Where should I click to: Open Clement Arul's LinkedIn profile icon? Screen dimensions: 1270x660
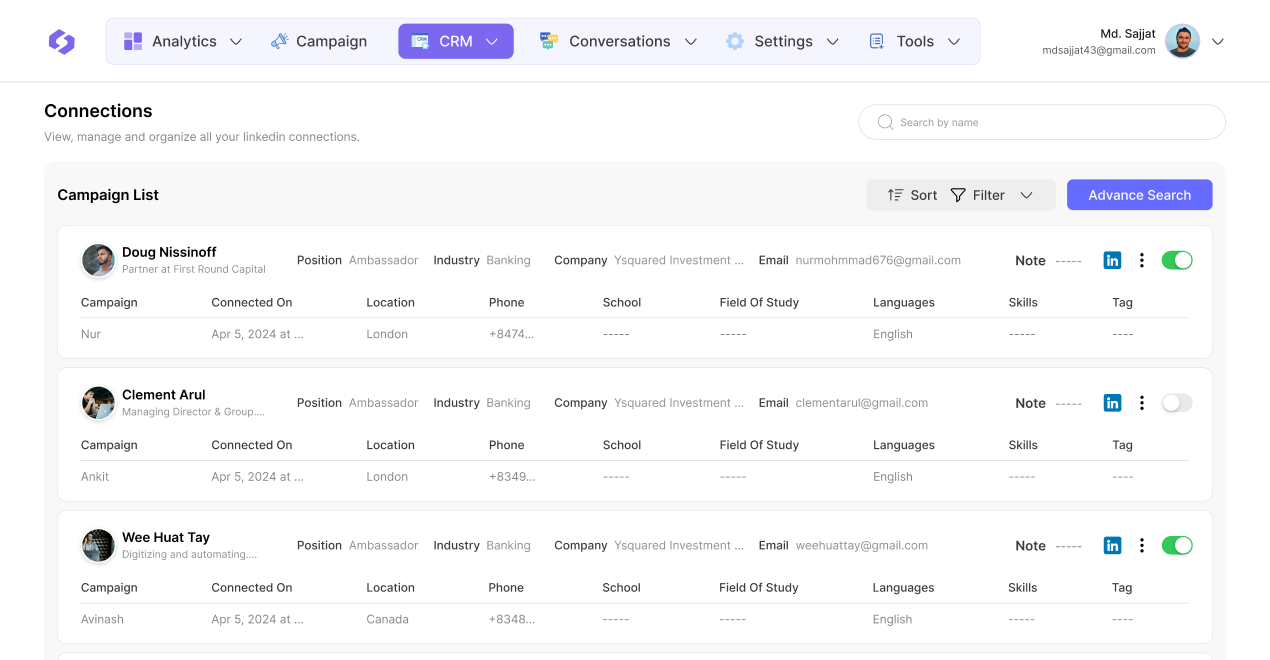point(1112,403)
